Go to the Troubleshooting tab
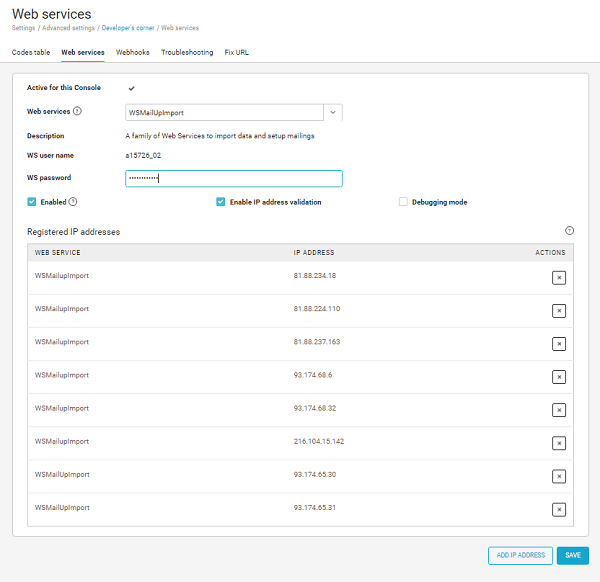Image resolution: width=600 pixels, height=582 pixels. (187, 52)
